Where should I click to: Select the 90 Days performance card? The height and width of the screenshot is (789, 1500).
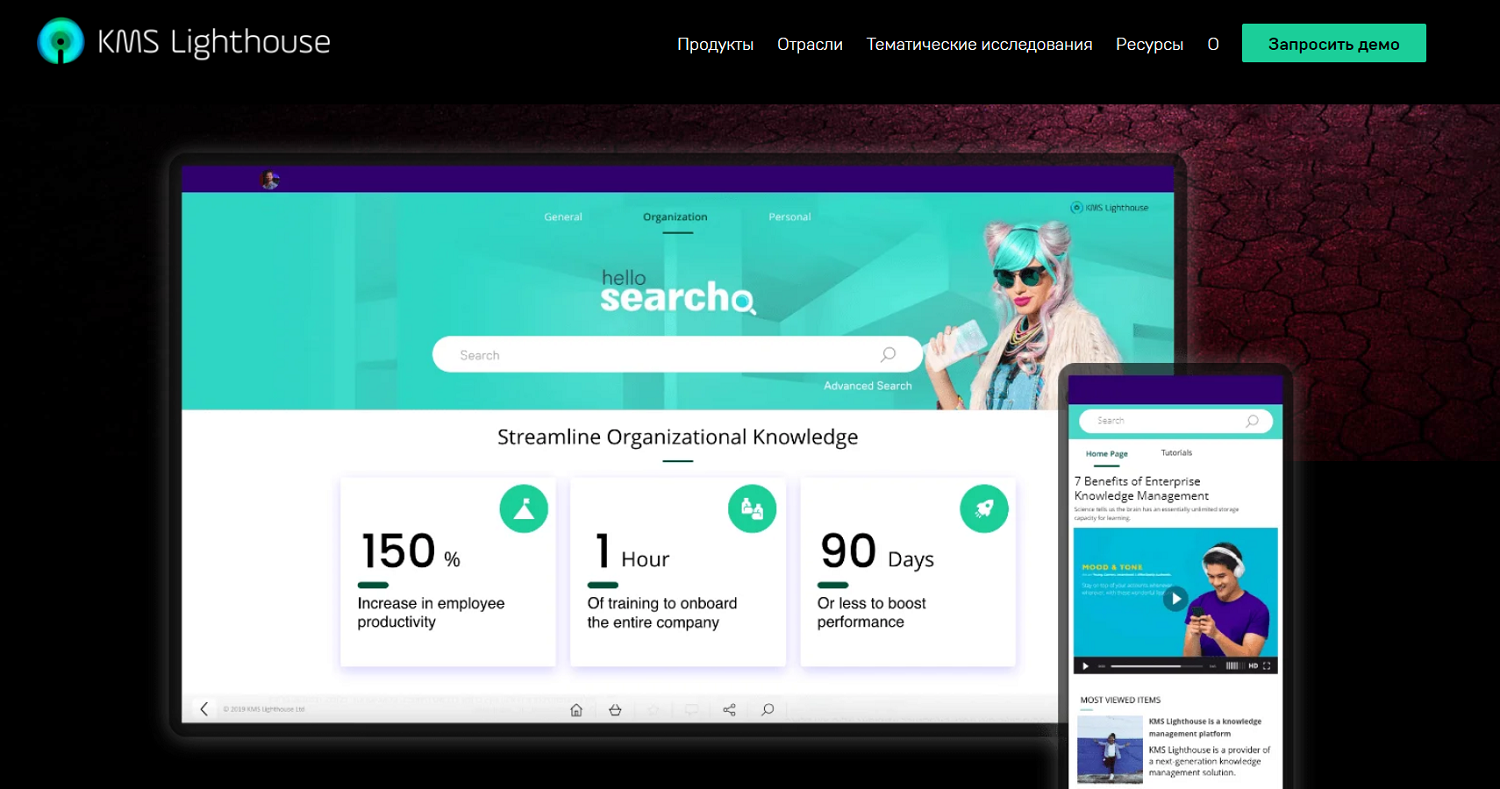[908, 572]
